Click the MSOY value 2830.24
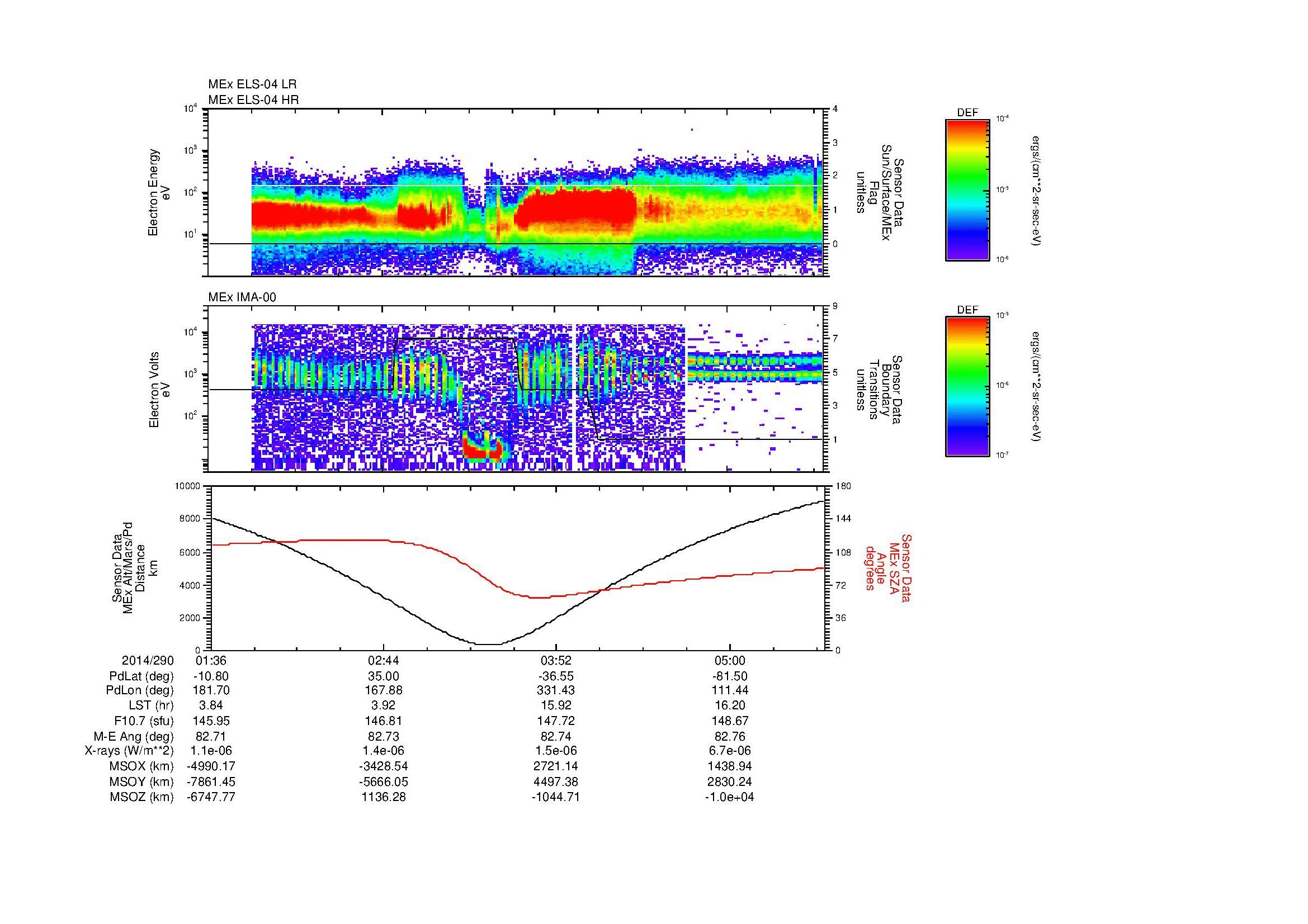This screenshot has height=924, width=1308. 730,781
